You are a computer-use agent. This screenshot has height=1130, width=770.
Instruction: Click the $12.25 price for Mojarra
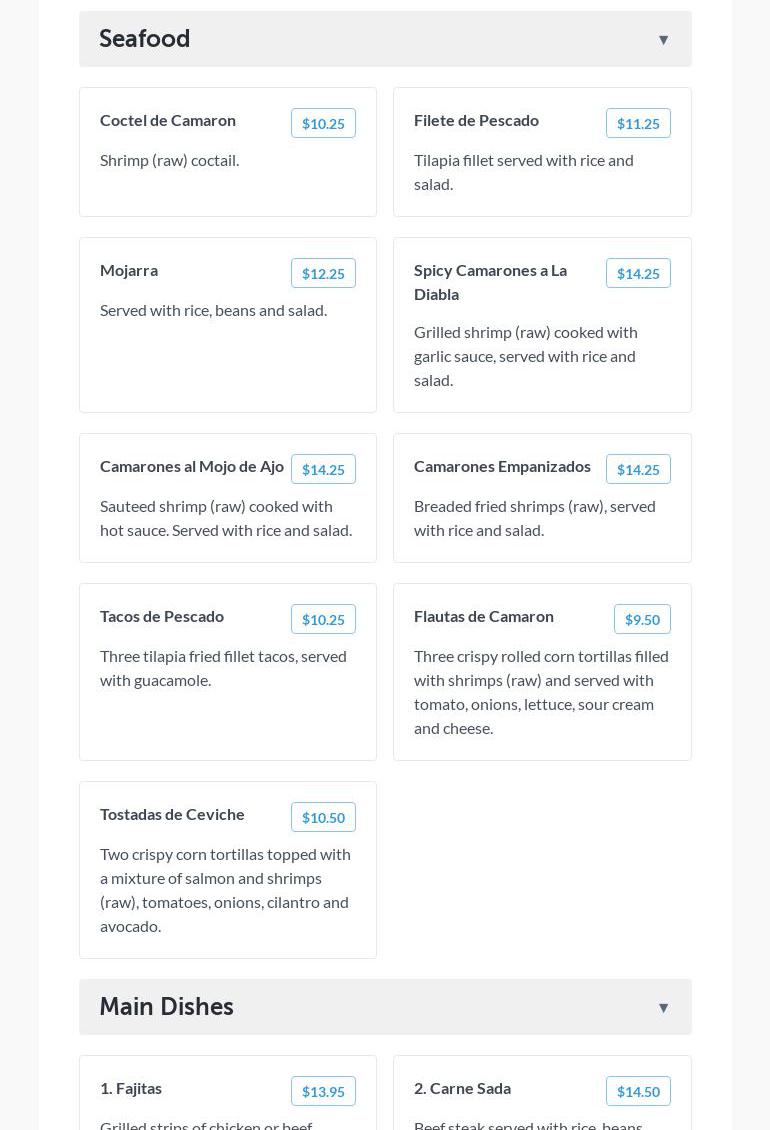click(323, 274)
